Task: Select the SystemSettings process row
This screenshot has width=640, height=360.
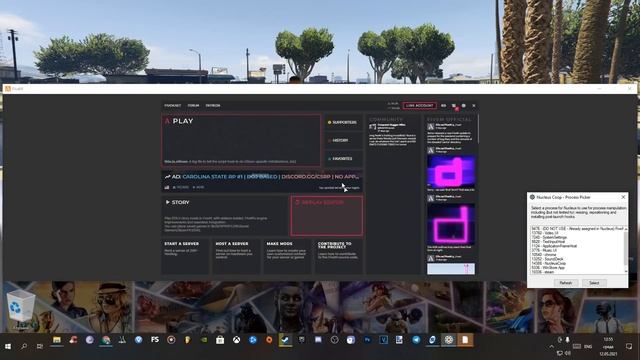Action: coord(578,238)
